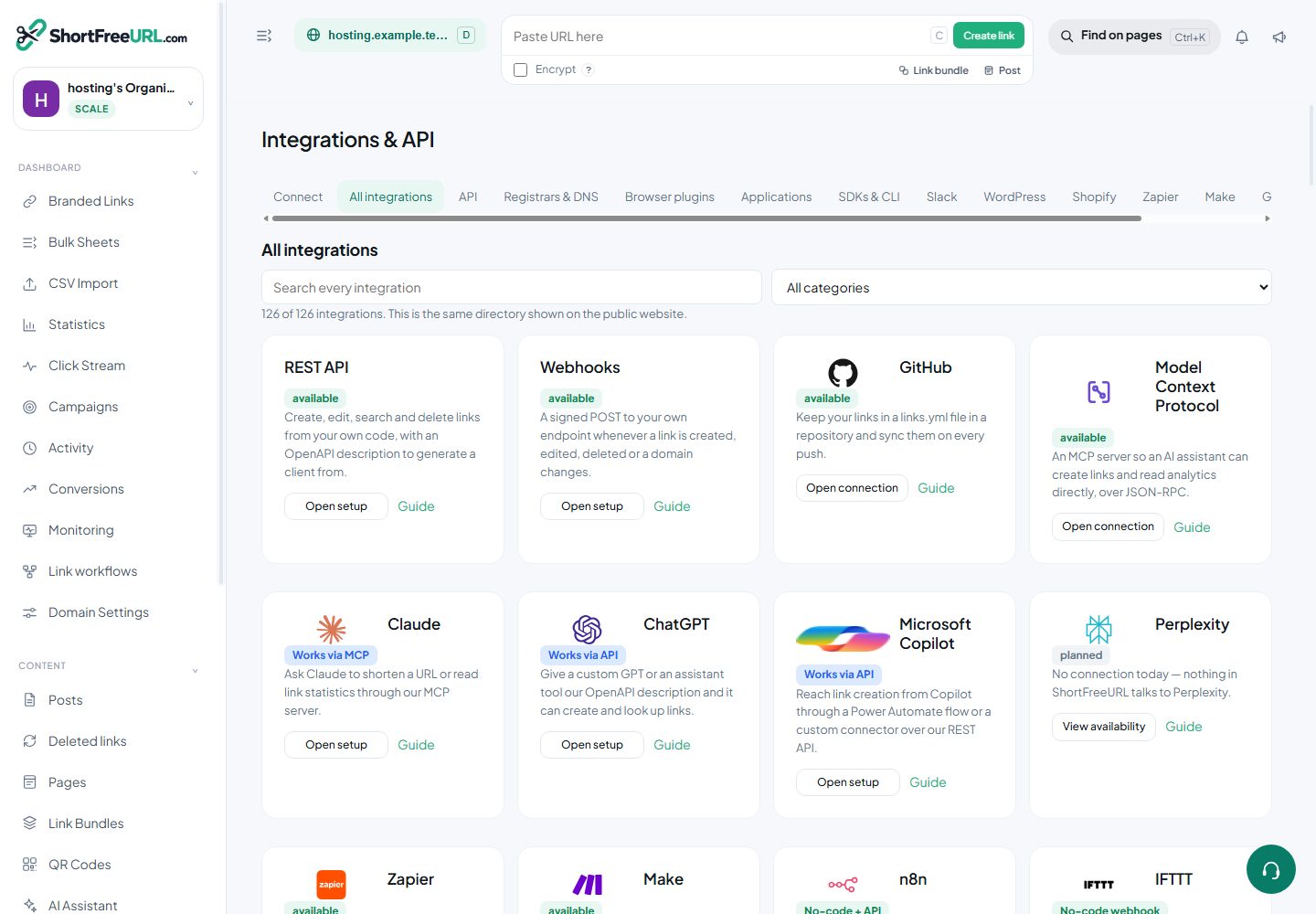Open the Browser plugins tab
This screenshot has height=914, width=1316.
670,197
